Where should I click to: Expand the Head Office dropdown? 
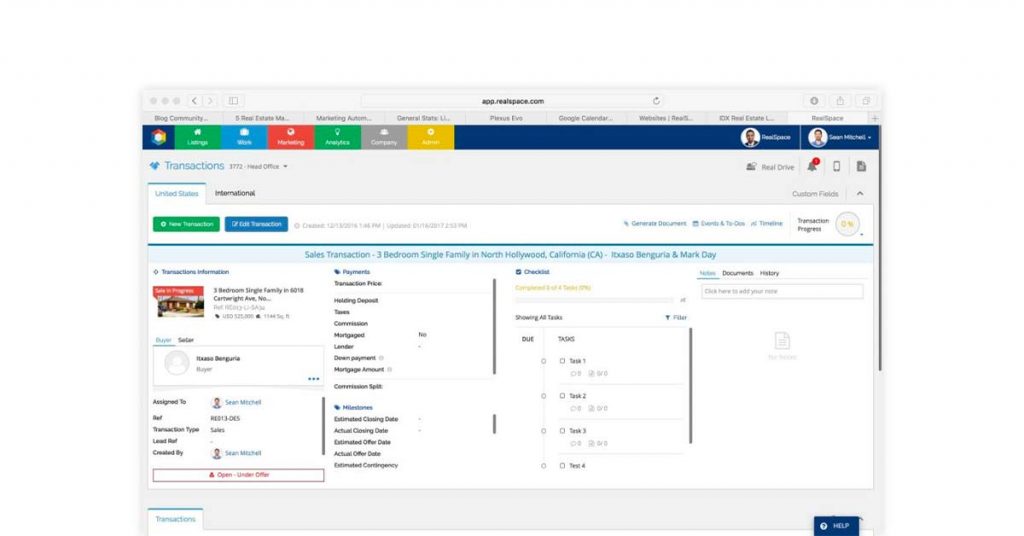285,166
